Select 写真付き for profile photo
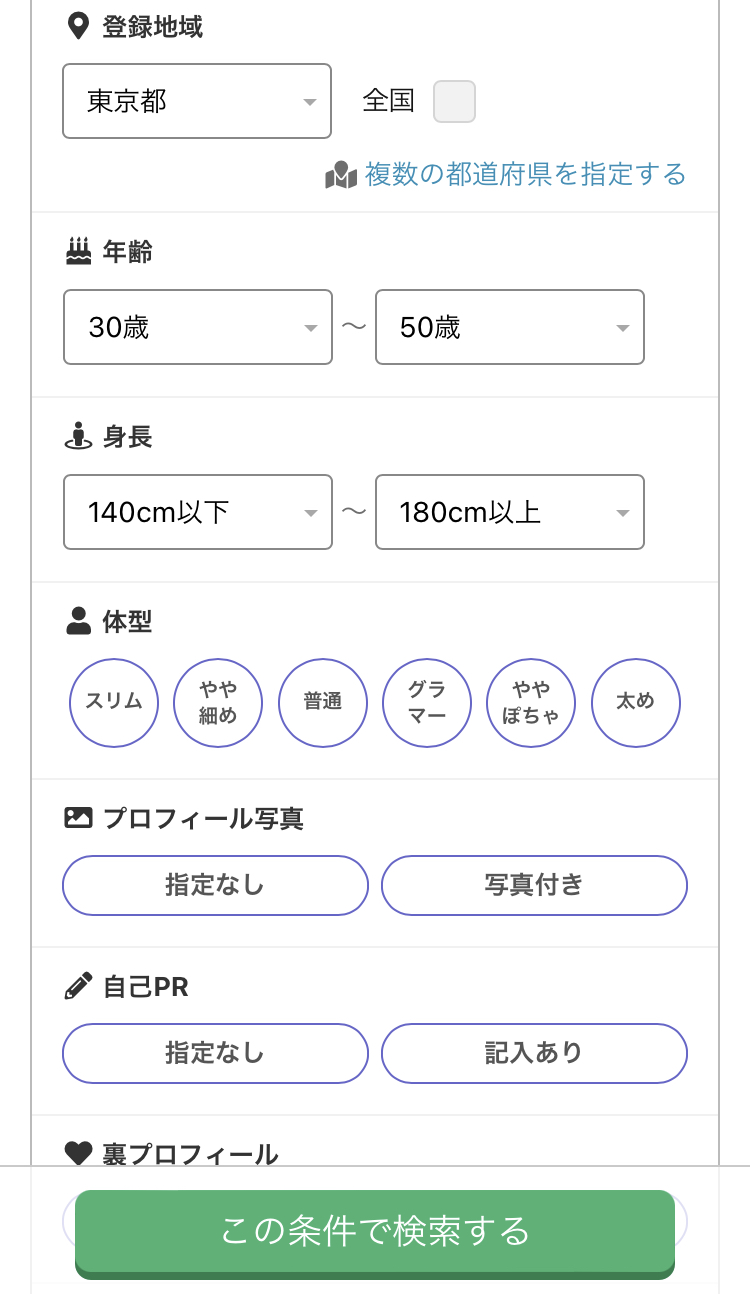The image size is (750, 1294). click(x=534, y=885)
